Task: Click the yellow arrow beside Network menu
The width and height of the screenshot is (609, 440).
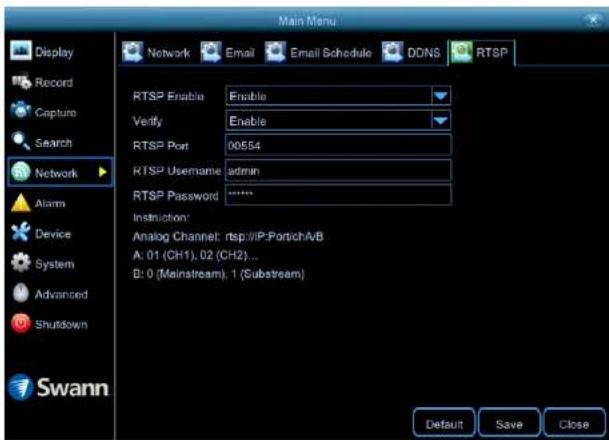Action: pyautogui.click(x=102, y=172)
